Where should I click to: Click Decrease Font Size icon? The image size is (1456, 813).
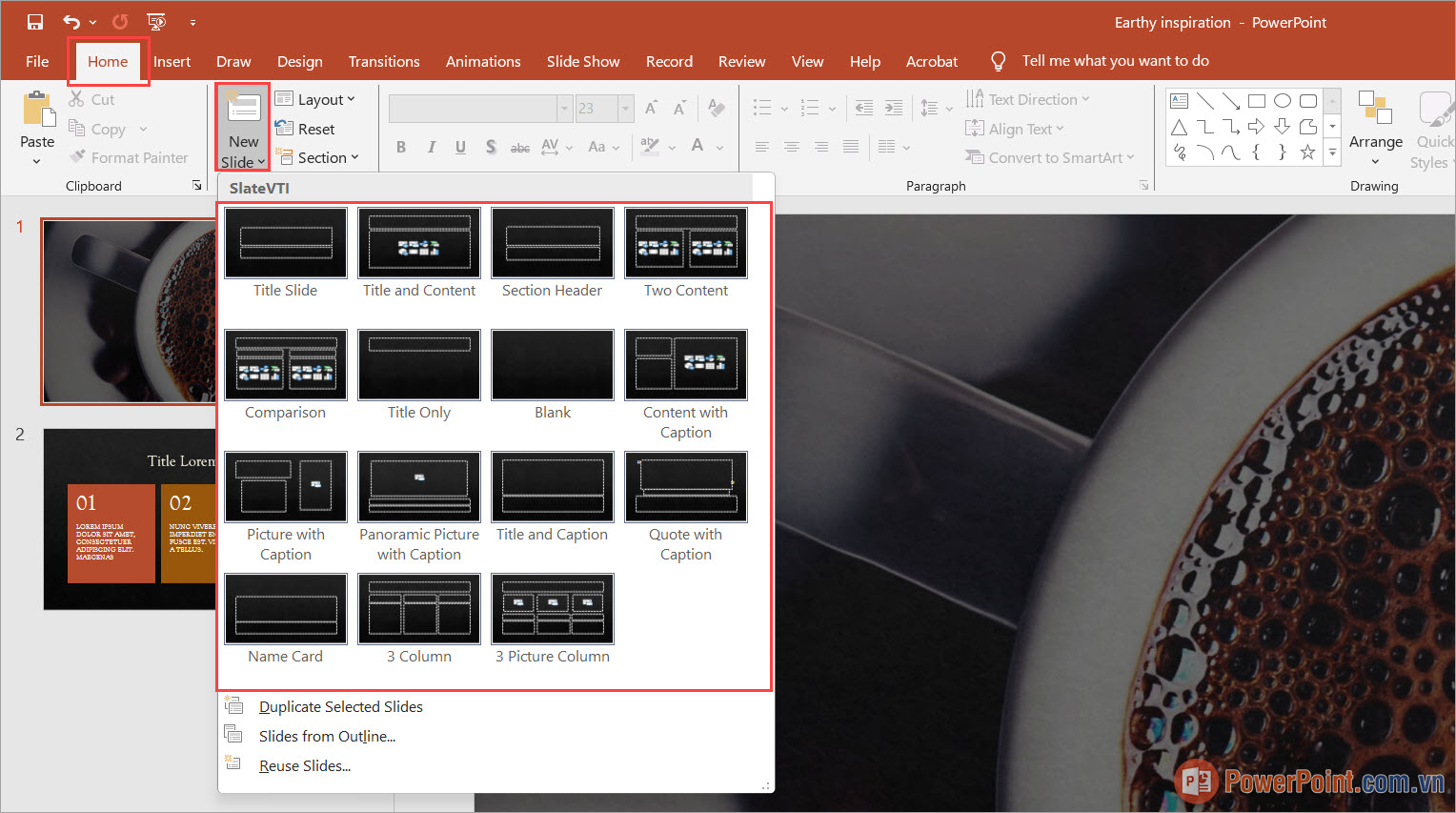680,108
